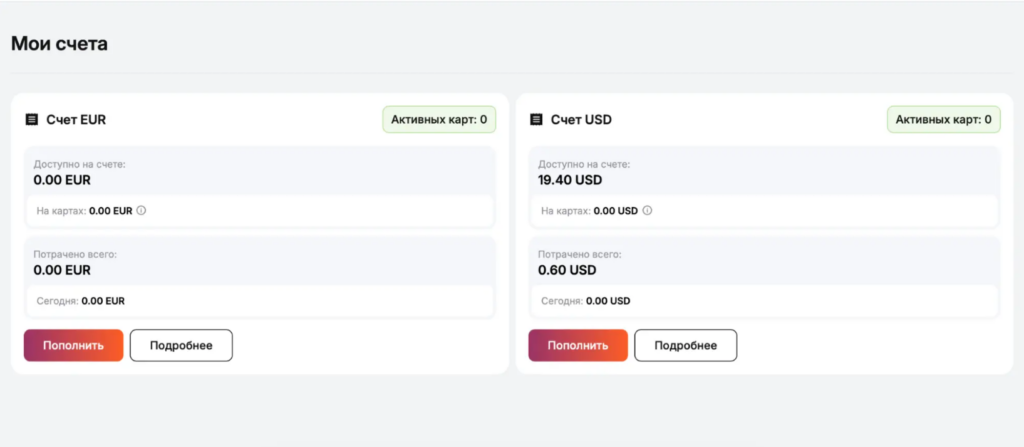Select the Счет EUR title
The width and height of the screenshot is (1024, 447).
(x=76, y=120)
